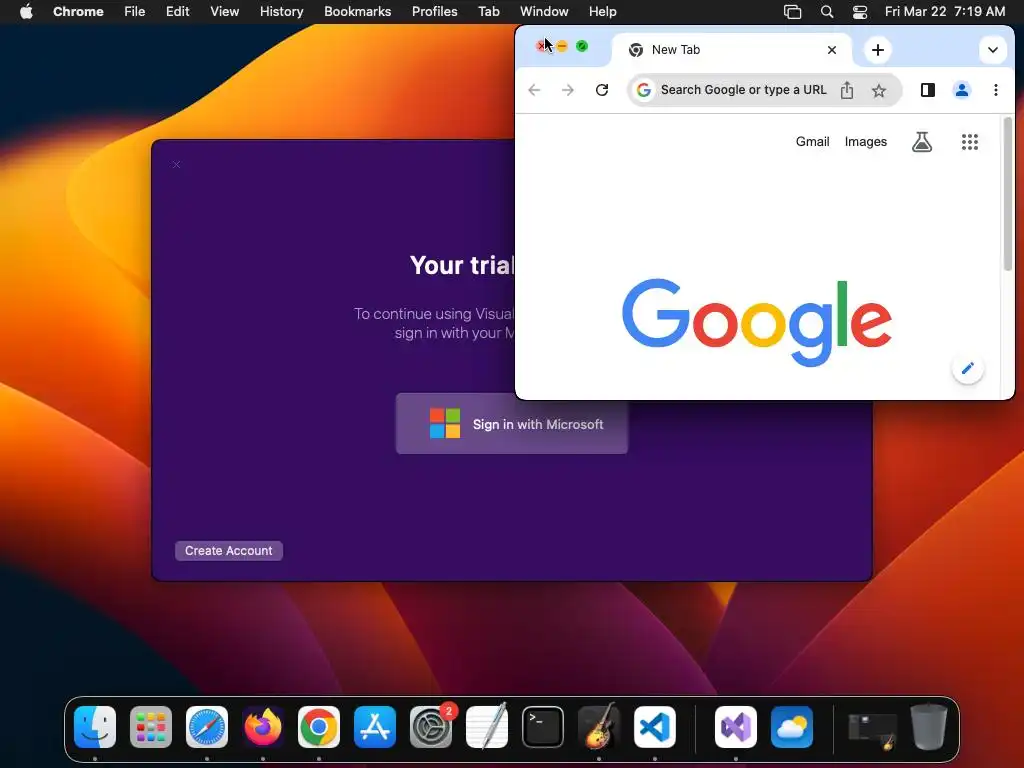
Task: Click Sign in with Microsoft button
Action: pos(512,424)
